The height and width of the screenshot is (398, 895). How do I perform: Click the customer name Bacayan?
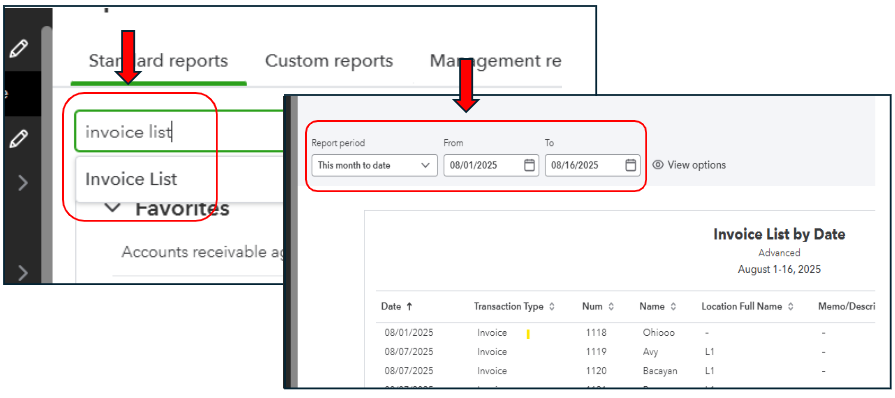point(660,371)
